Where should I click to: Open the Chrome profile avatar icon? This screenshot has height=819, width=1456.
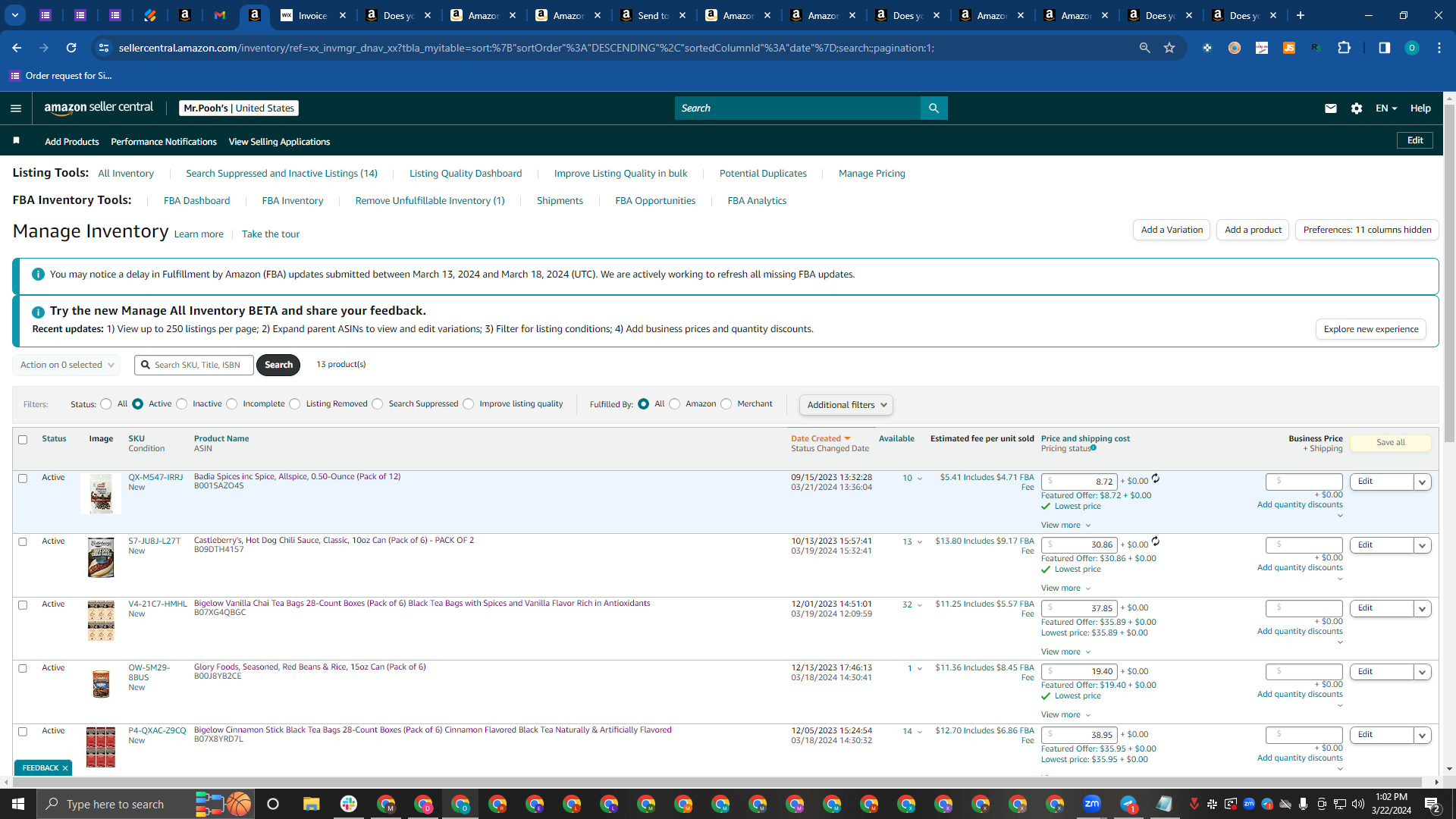[1411, 48]
